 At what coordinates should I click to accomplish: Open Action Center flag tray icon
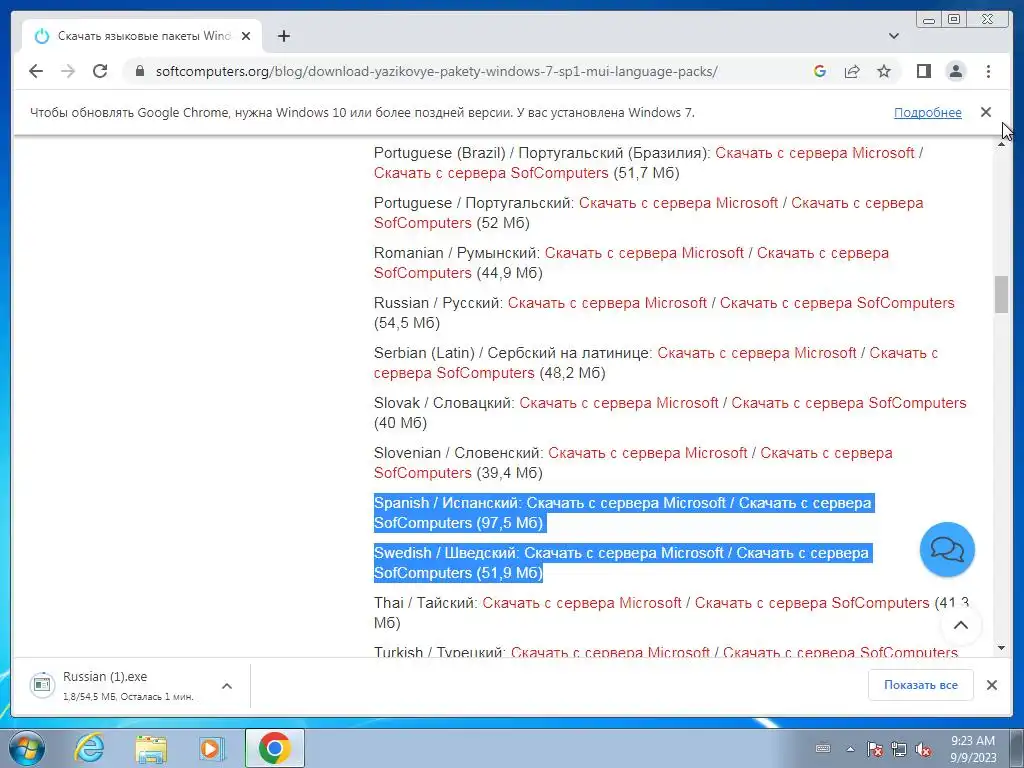point(875,749)
